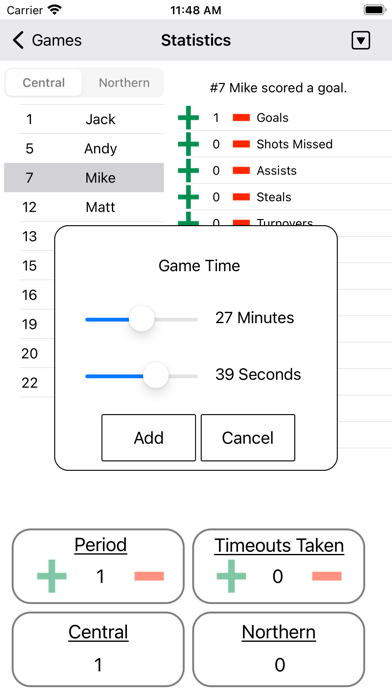Viewport: 392px width, 696px height.
Task: Click the Seconds slider thumb
Action: (156, 375)
